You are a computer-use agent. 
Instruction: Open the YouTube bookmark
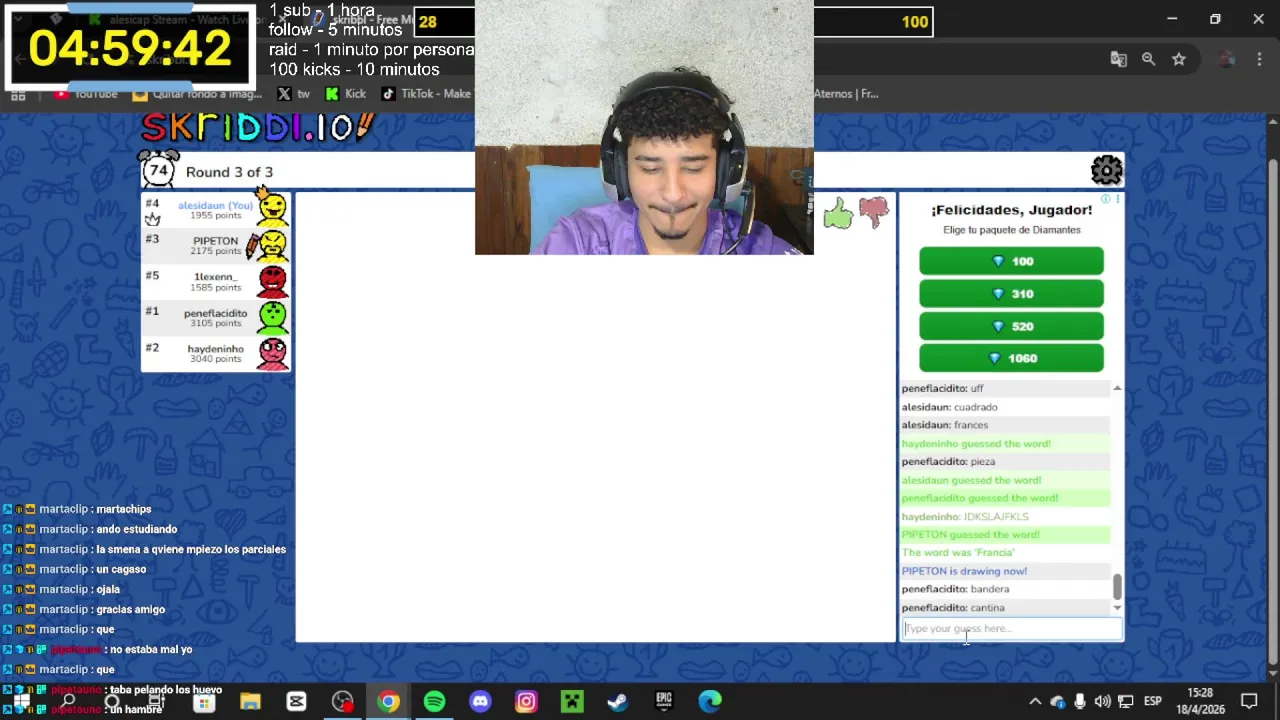click(87, 94)
